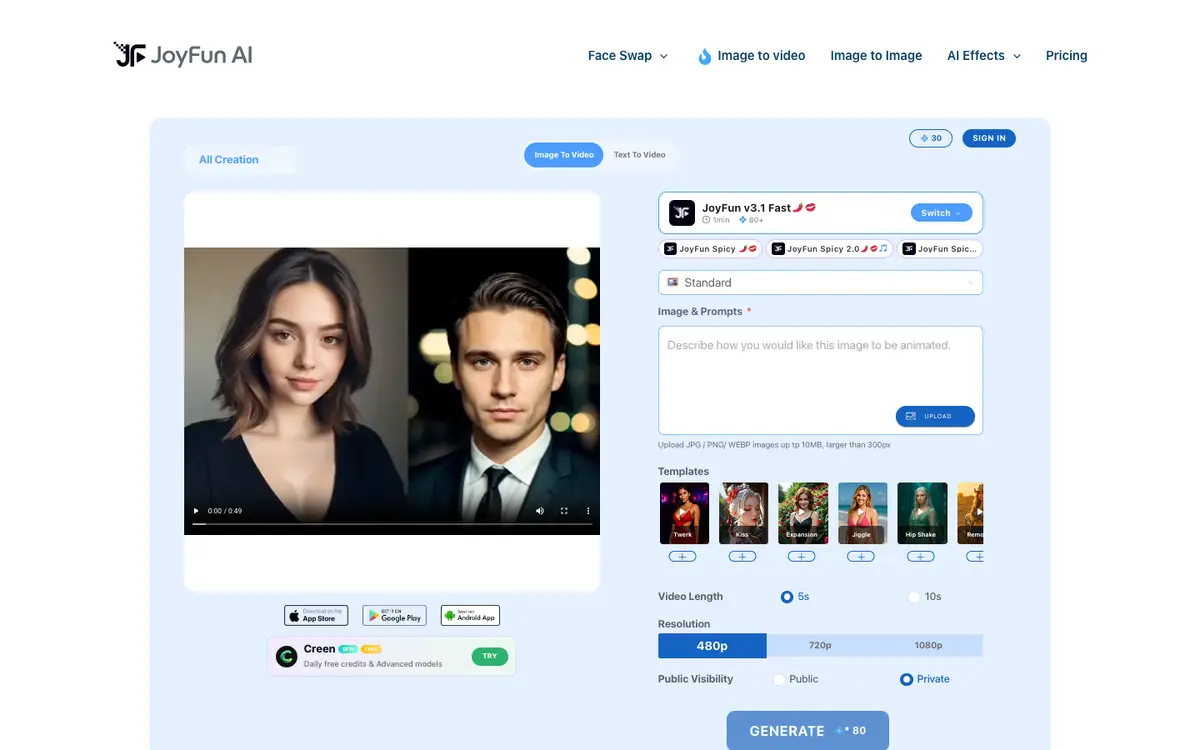Expand the Face Swap menu
This screenshot has width=1200, height=750.
click(x=627, y=56)
